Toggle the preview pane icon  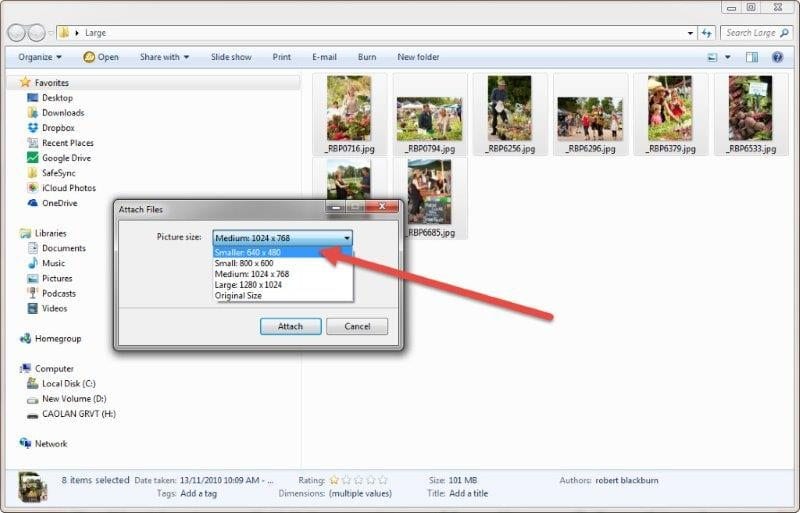[751, 57]
